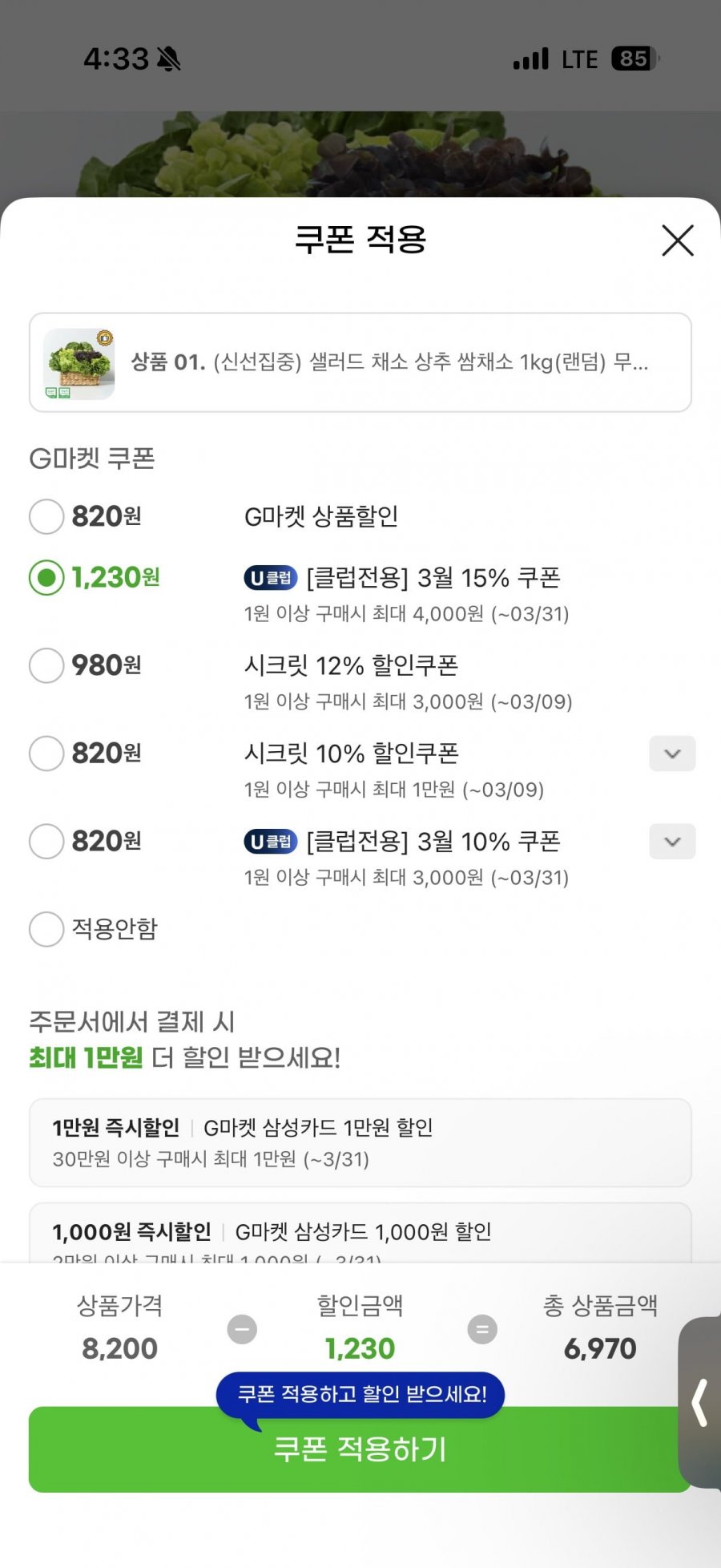Tap the equals circle icon in price summary
The image size is (721, 1568).
(482, 1329)
